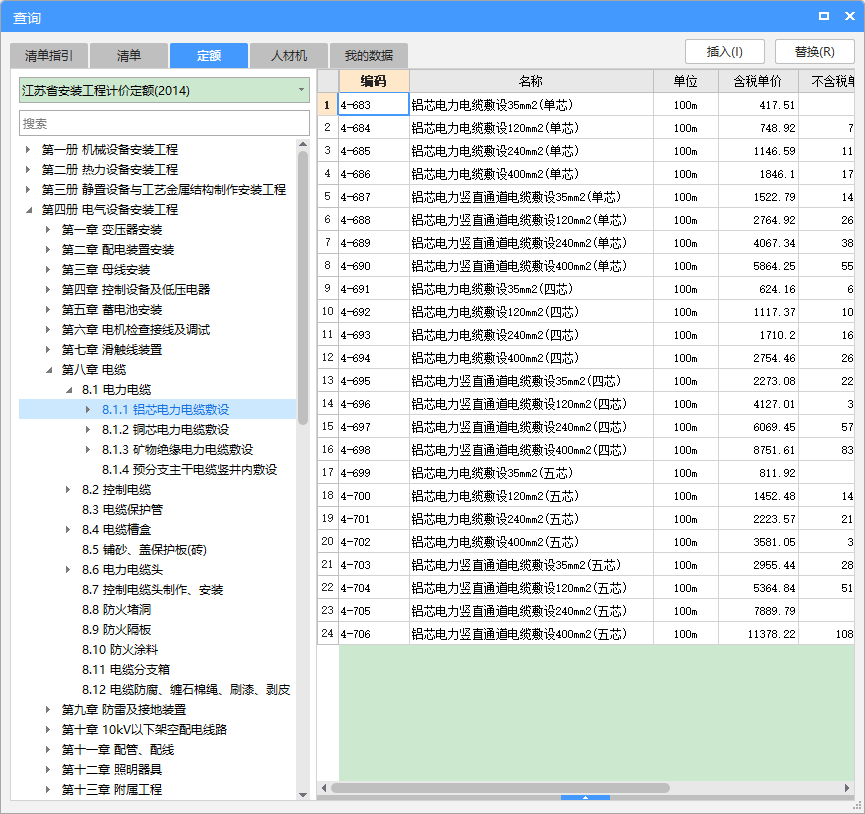Switch to the 清单指引 tab
Viewport: 865px width, 814px height.
(49, 56)
